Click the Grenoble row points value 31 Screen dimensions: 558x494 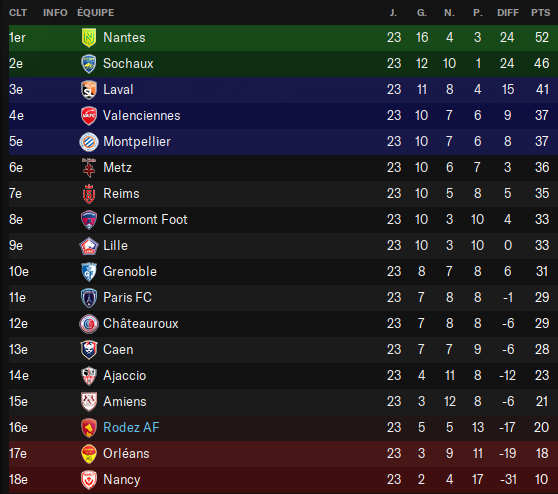click(542, 272)
